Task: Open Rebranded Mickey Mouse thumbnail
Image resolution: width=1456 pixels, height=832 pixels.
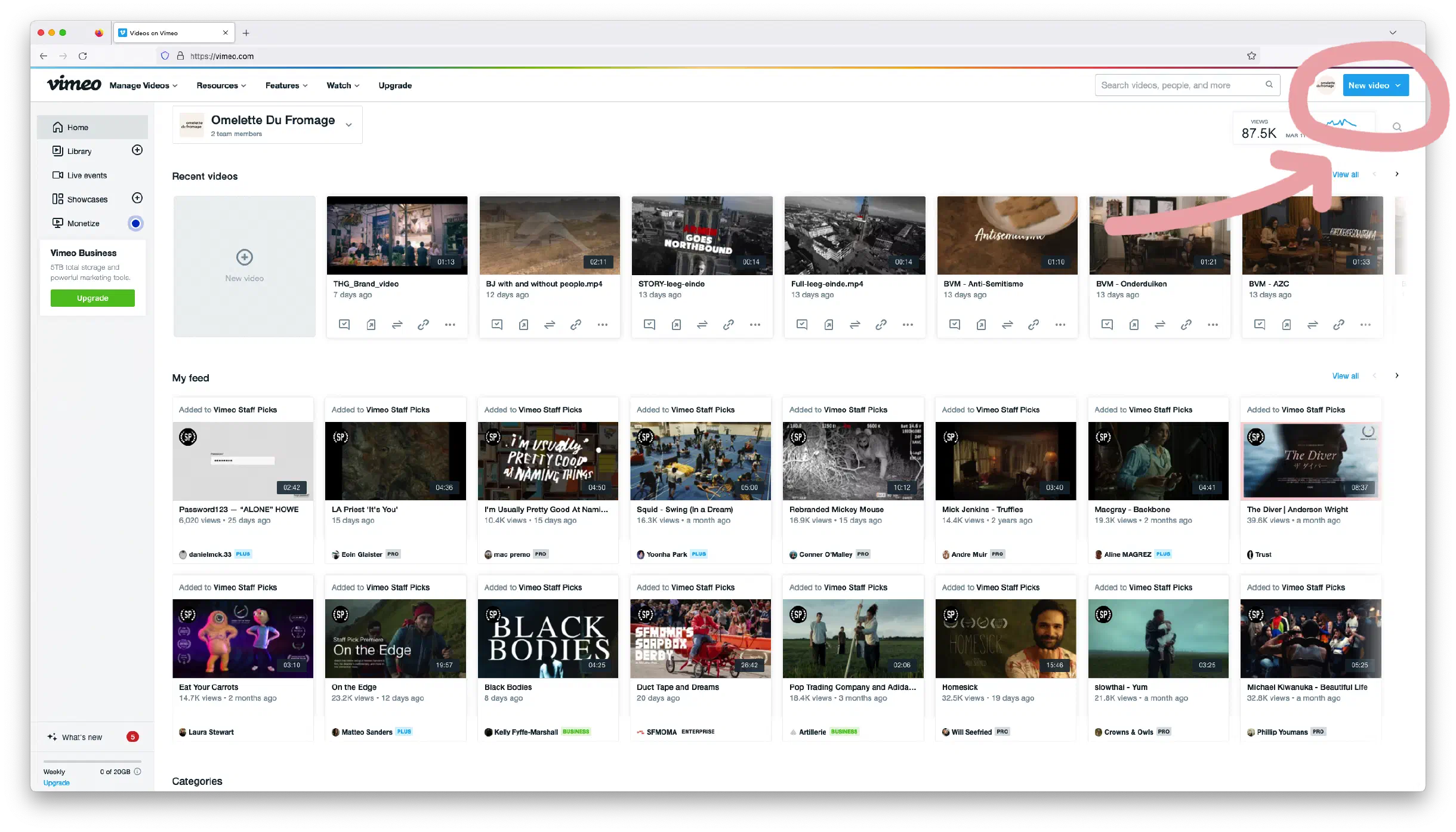Action: coord(853,461)
